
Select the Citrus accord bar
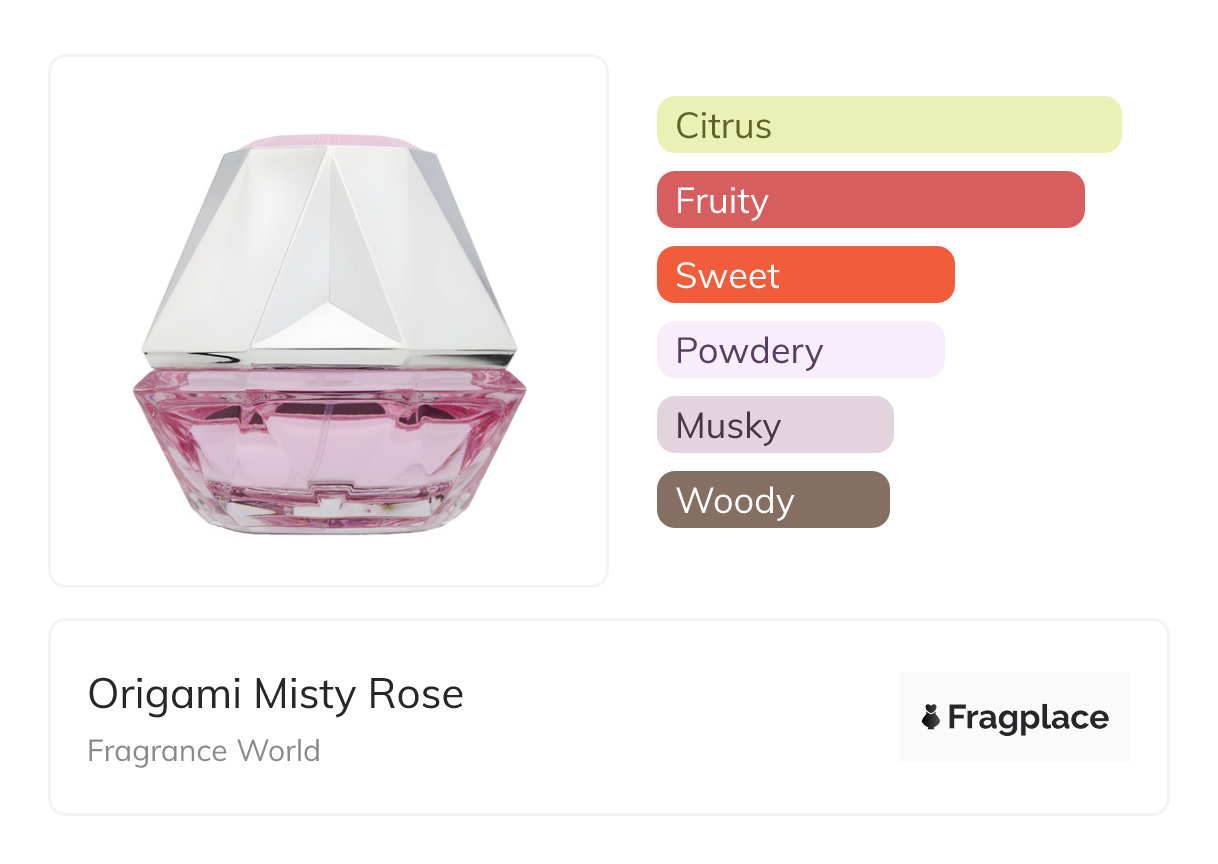(x=888, y=125)
